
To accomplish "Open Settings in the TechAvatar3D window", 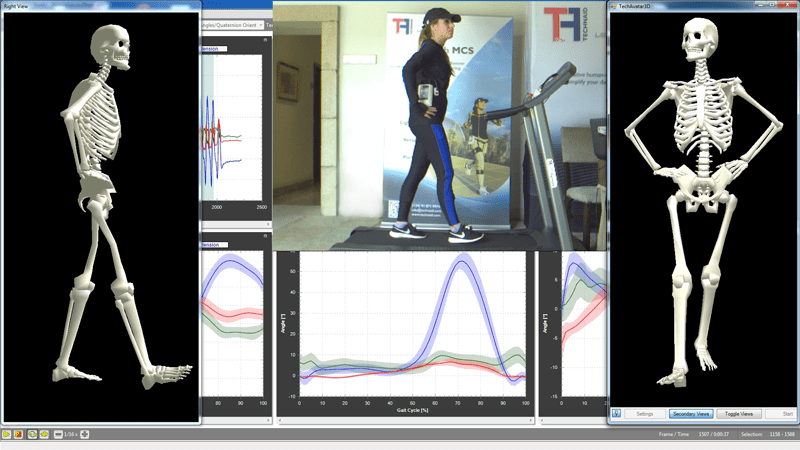I will pos(645,413).
